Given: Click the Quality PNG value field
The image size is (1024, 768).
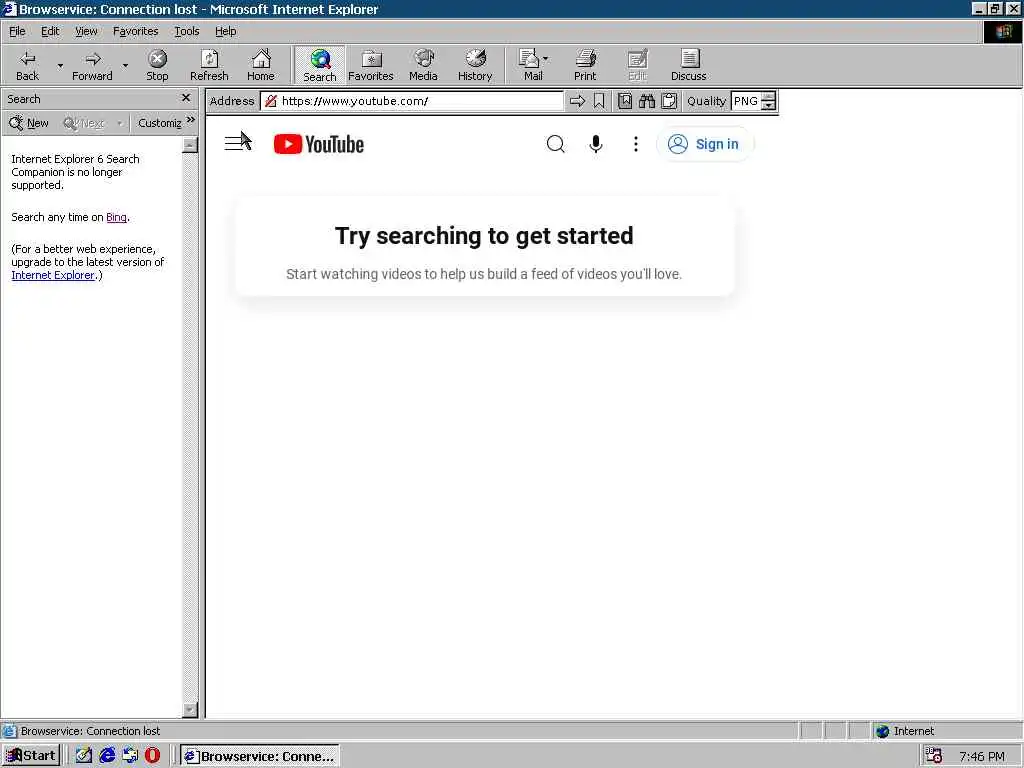Looking at the screenshot, I should click(x=746, y=101).
